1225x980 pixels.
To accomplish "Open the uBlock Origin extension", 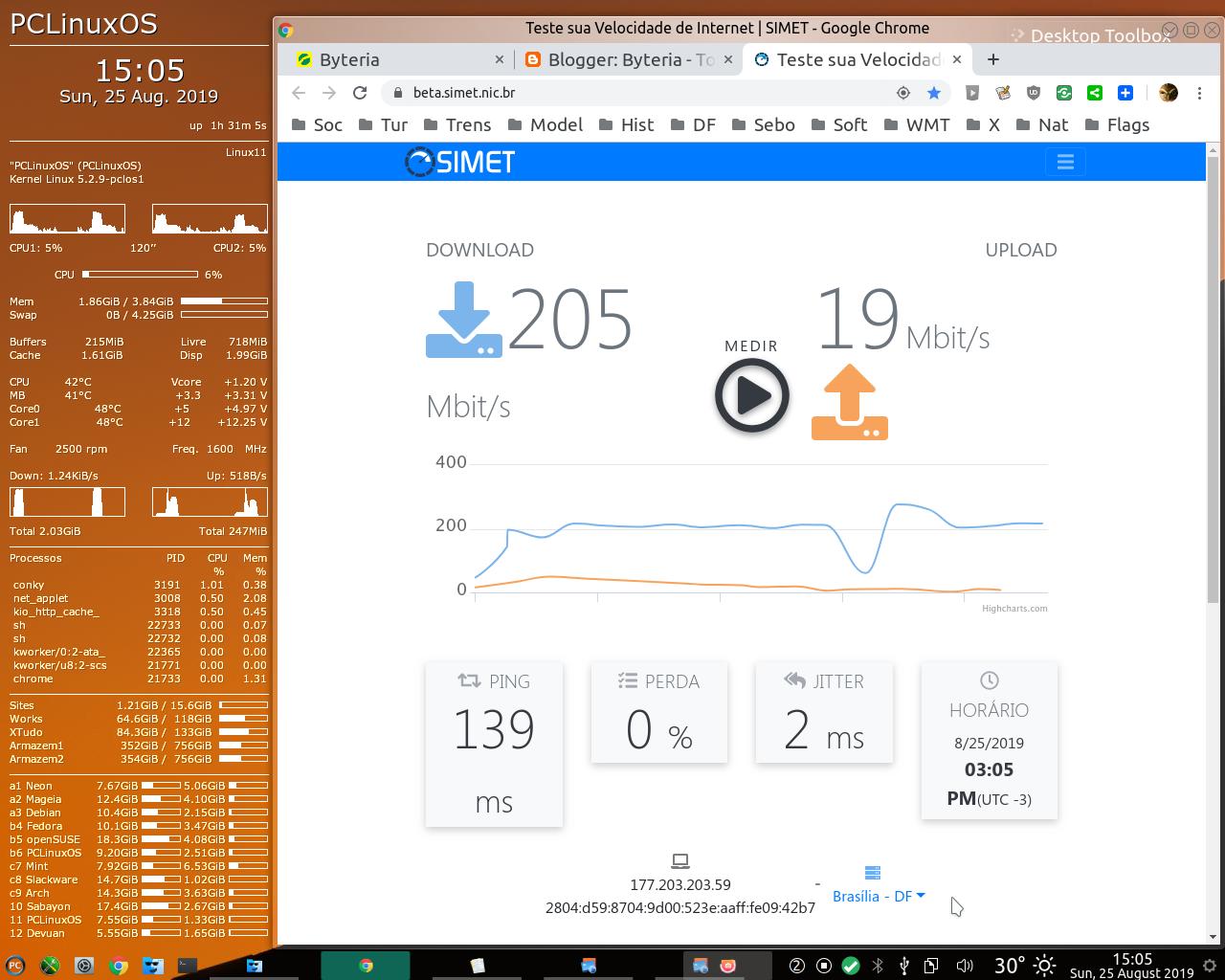I will [1034, 93].
